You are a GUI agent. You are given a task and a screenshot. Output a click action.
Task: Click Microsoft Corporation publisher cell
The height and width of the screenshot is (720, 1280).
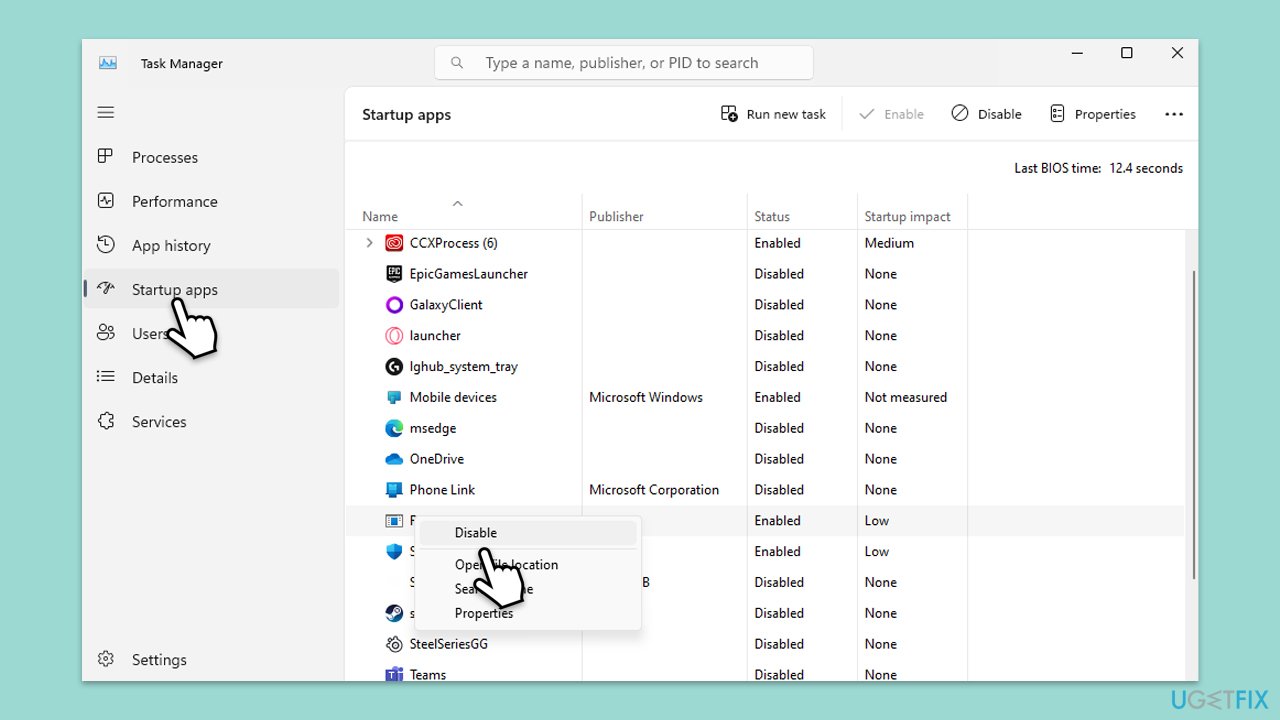click(654, 490)
